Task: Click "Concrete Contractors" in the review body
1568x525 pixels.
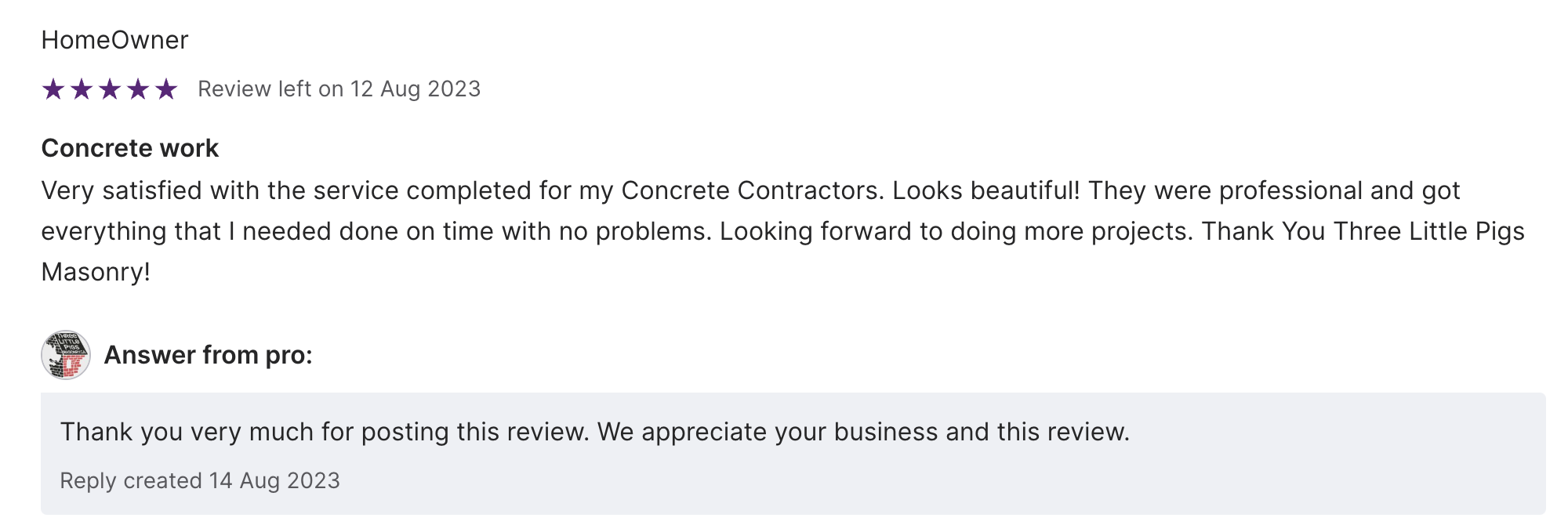Action: tap(752, 190)
